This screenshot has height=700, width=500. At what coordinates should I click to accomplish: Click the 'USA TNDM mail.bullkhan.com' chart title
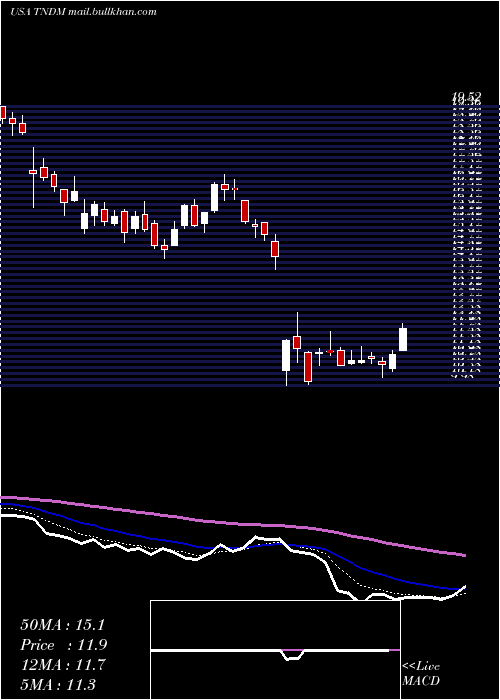click(x=83, y=12)
